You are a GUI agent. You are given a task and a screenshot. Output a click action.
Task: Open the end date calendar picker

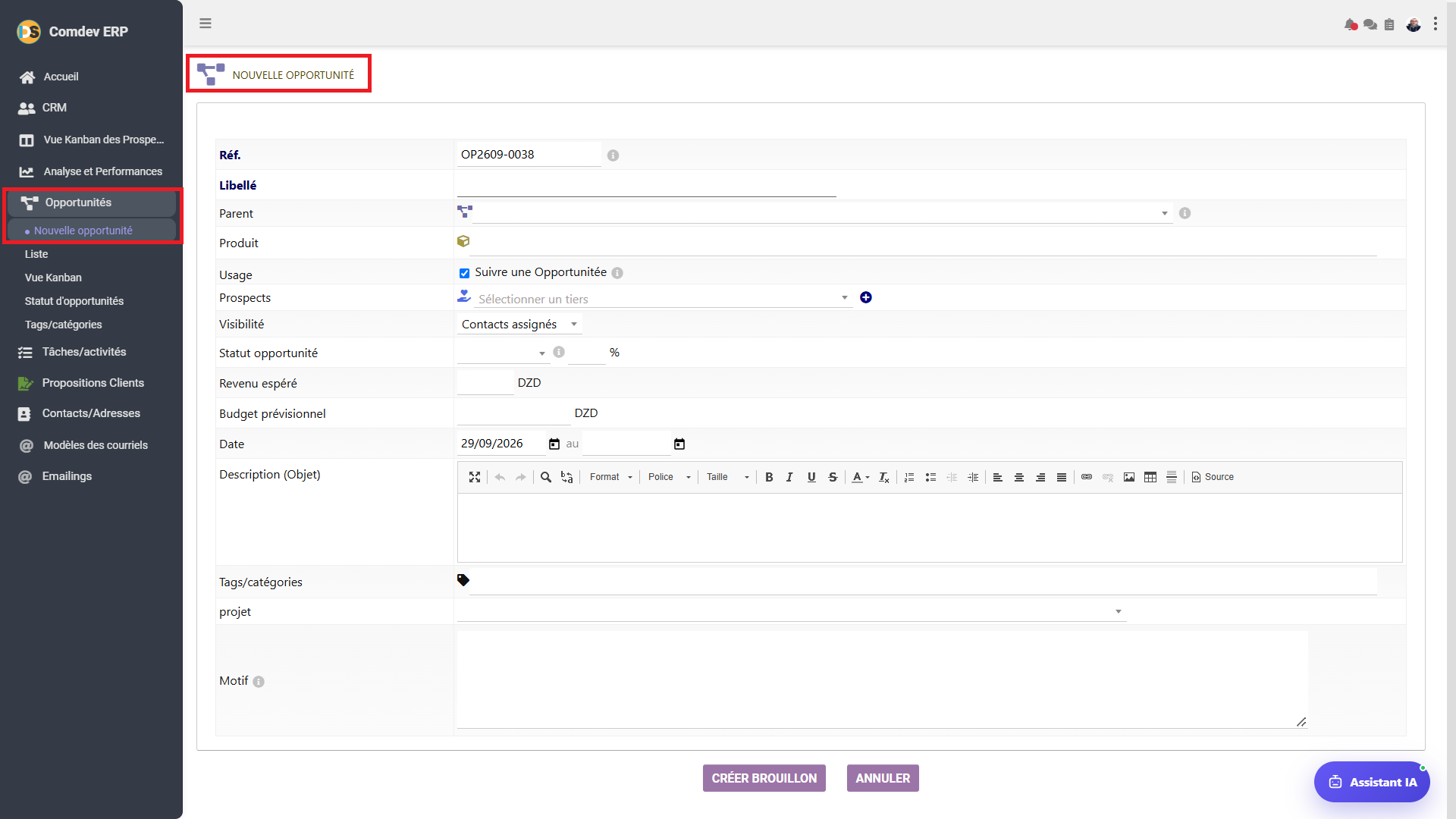point(679,444)
